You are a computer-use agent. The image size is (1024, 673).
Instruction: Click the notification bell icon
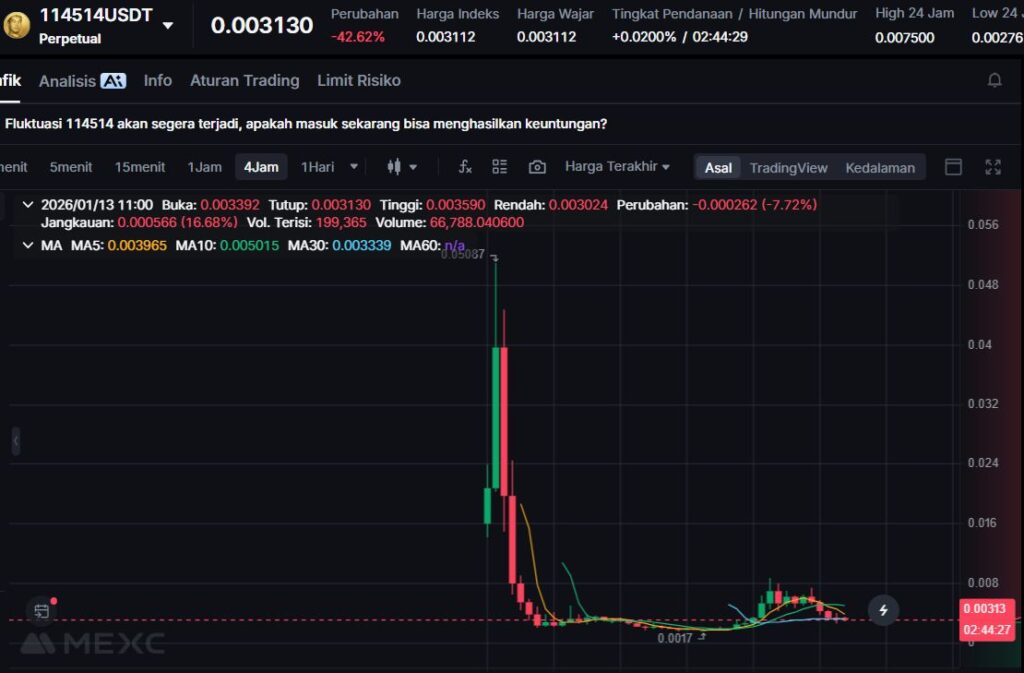click(994, 81)
